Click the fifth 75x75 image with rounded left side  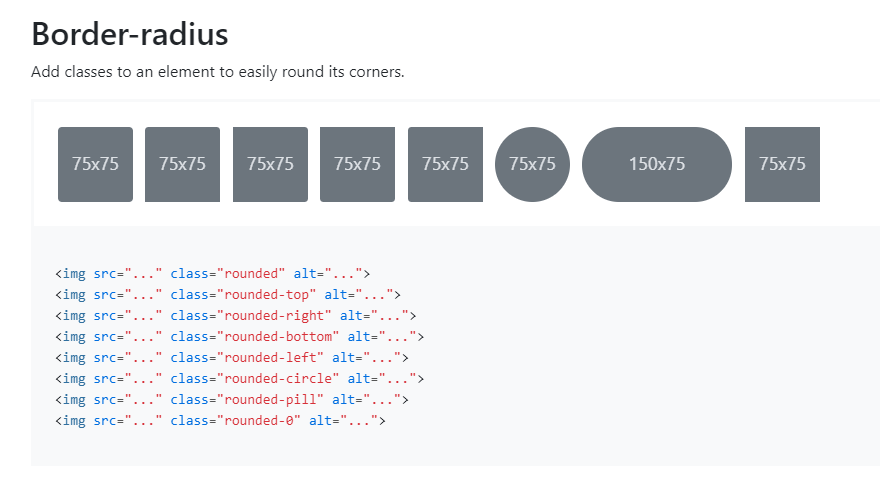click(445, 164)
